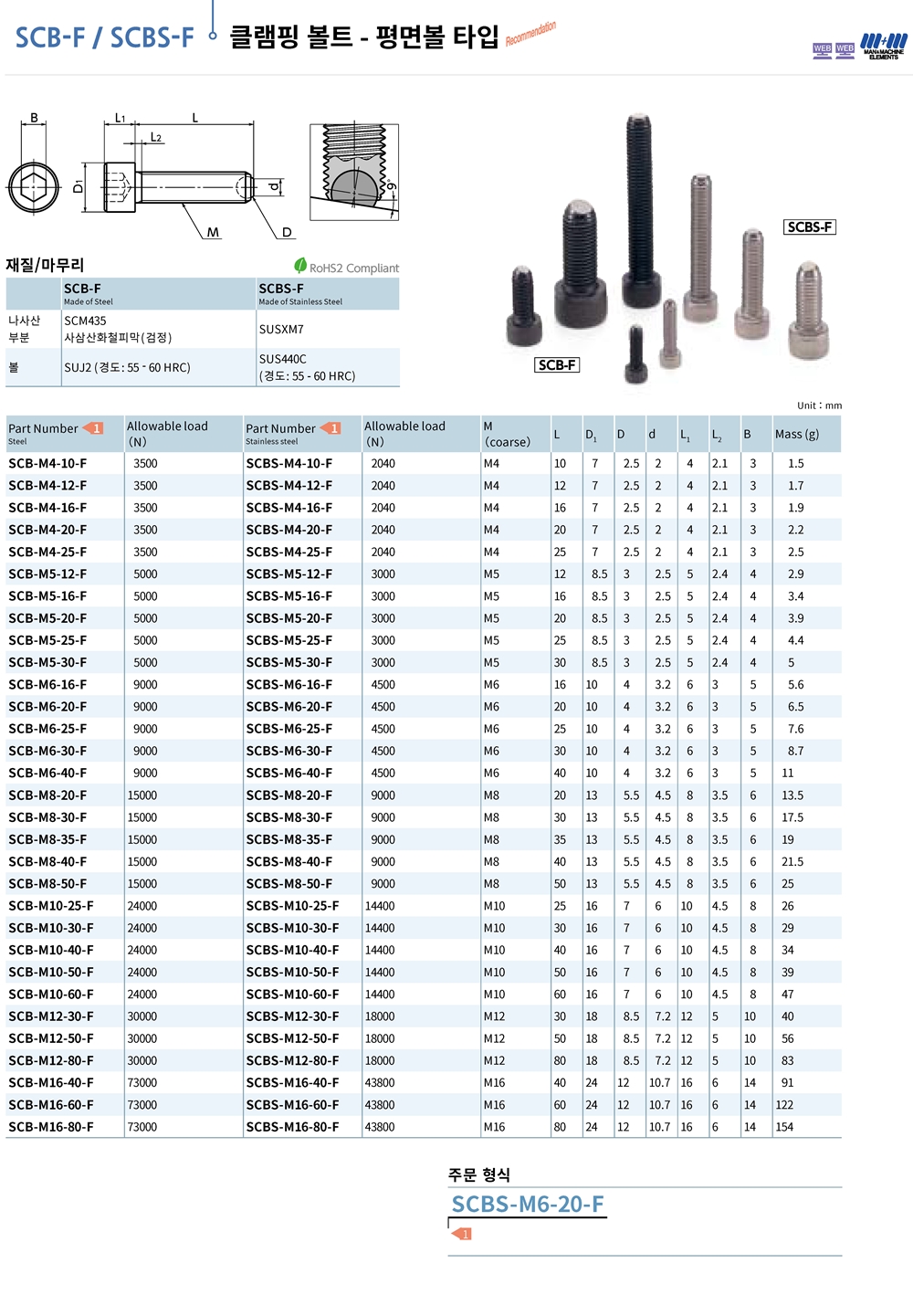The height and width of the screenshot is (1316, 913).
Task: Click the green RoHS2 Compliant leaf icon
Action: [300, 266]
